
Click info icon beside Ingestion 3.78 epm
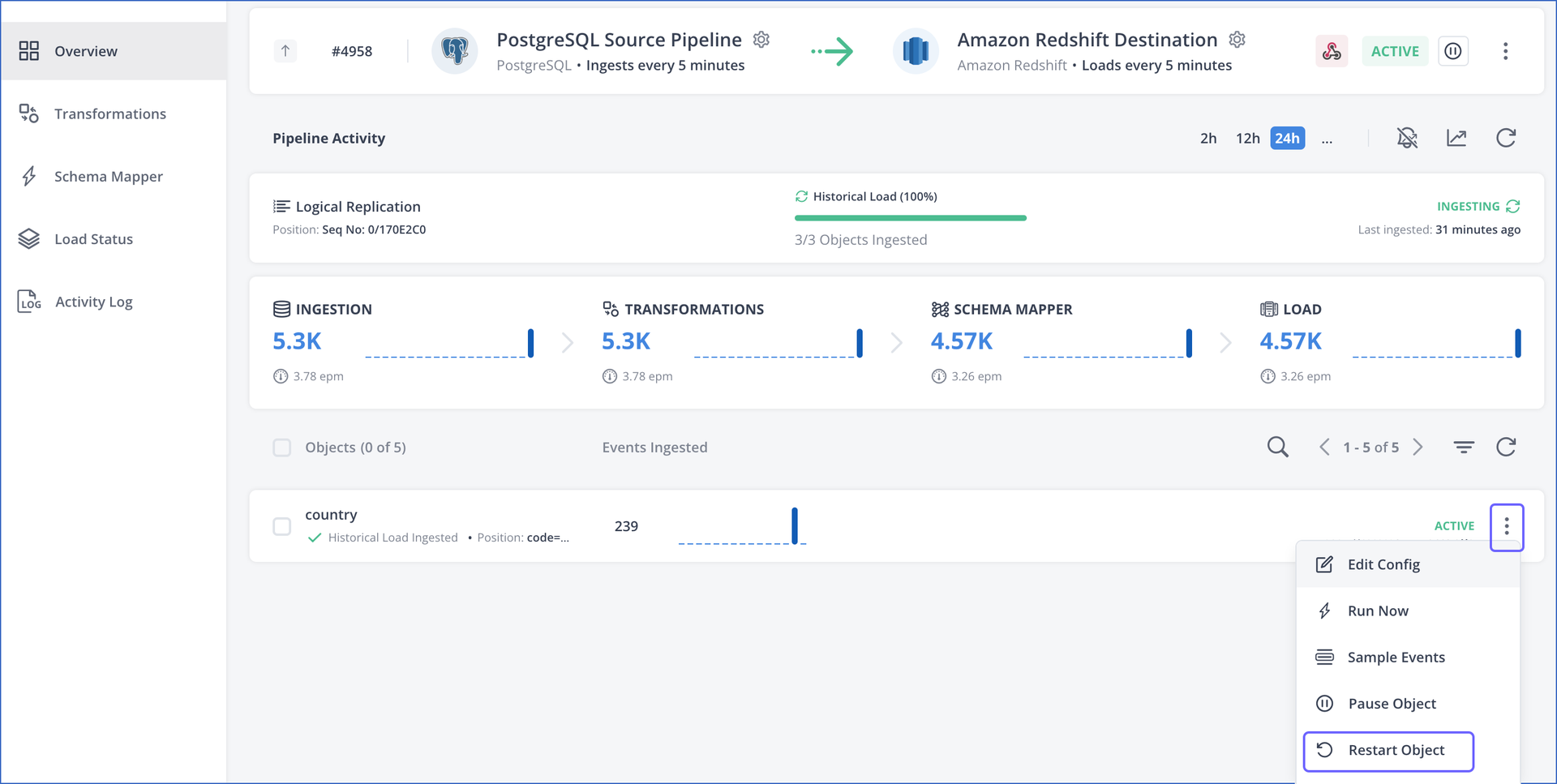click(281, 376)
